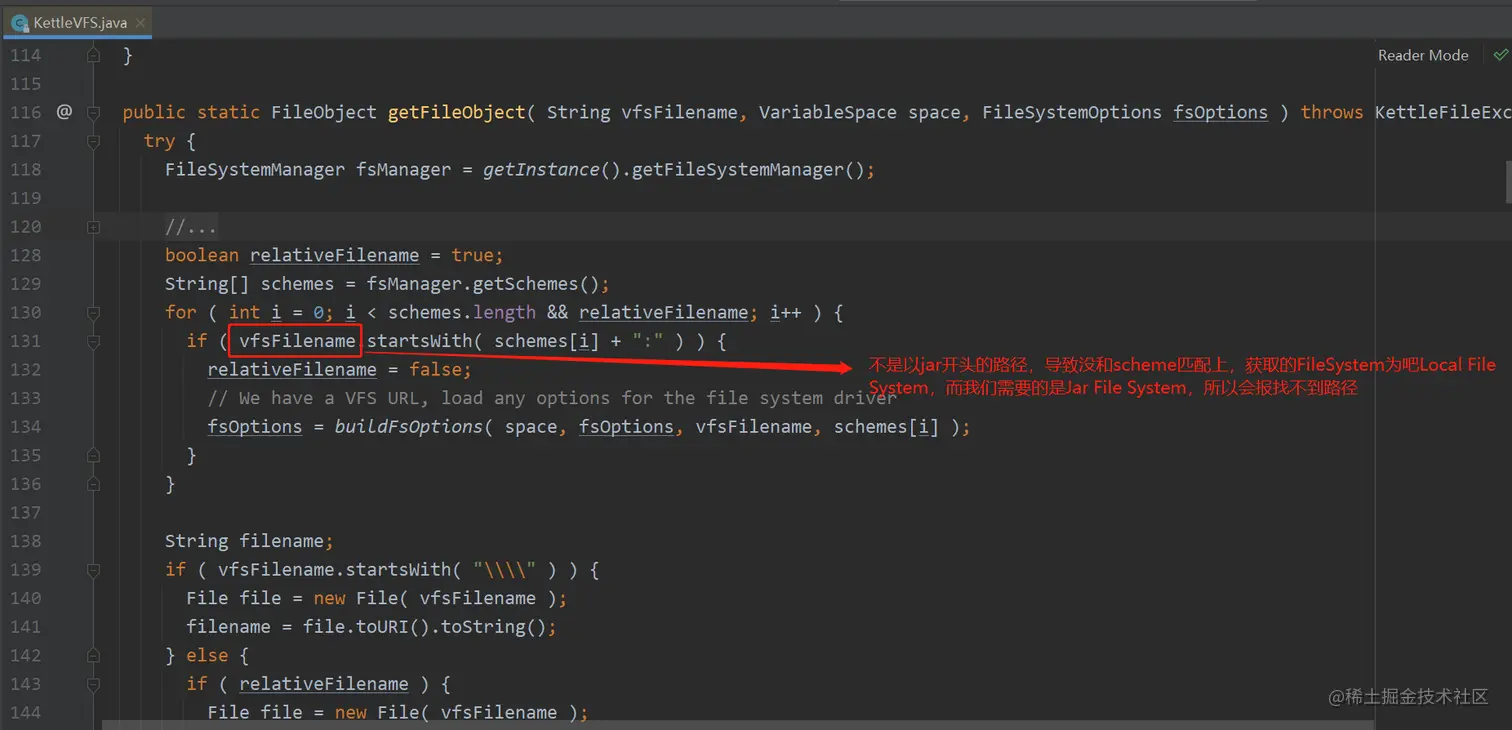1512x730 pixels.
Task: Click the vertical scrollbar at the editor's right edge
Action: pos(1506,180)
